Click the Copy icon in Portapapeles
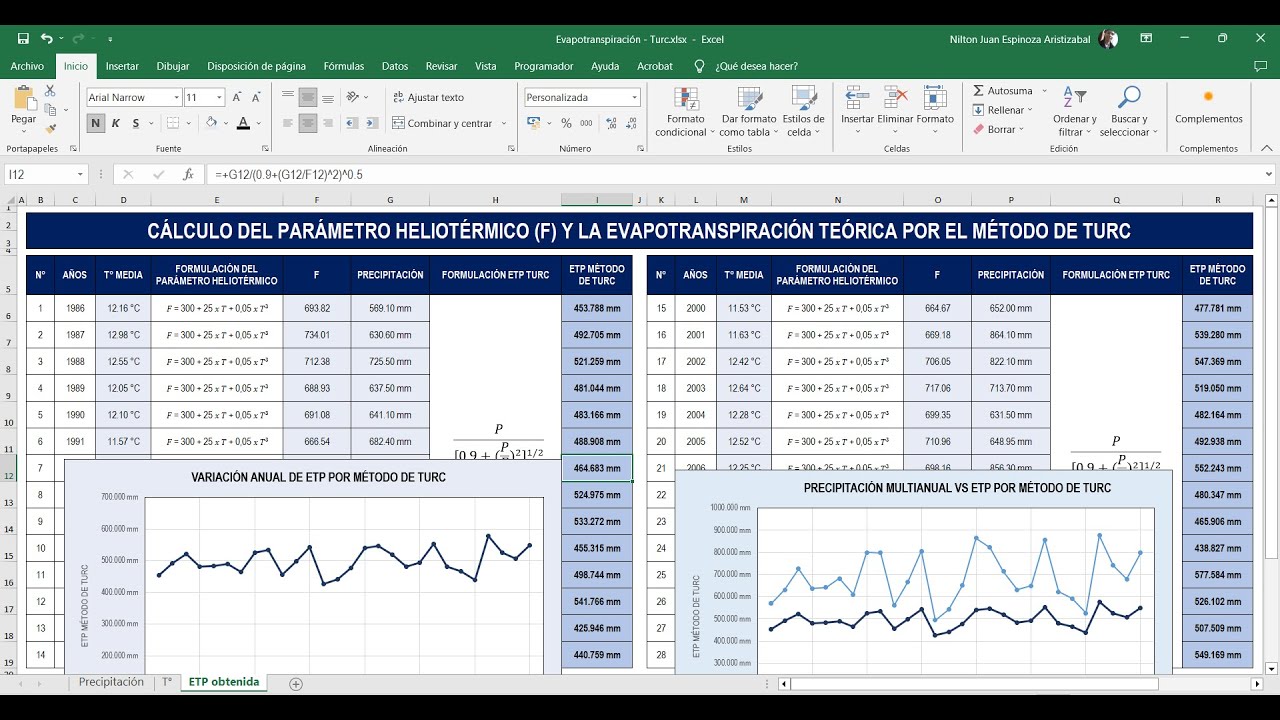Screen dimensions: 1280x720 click(50, 110)
